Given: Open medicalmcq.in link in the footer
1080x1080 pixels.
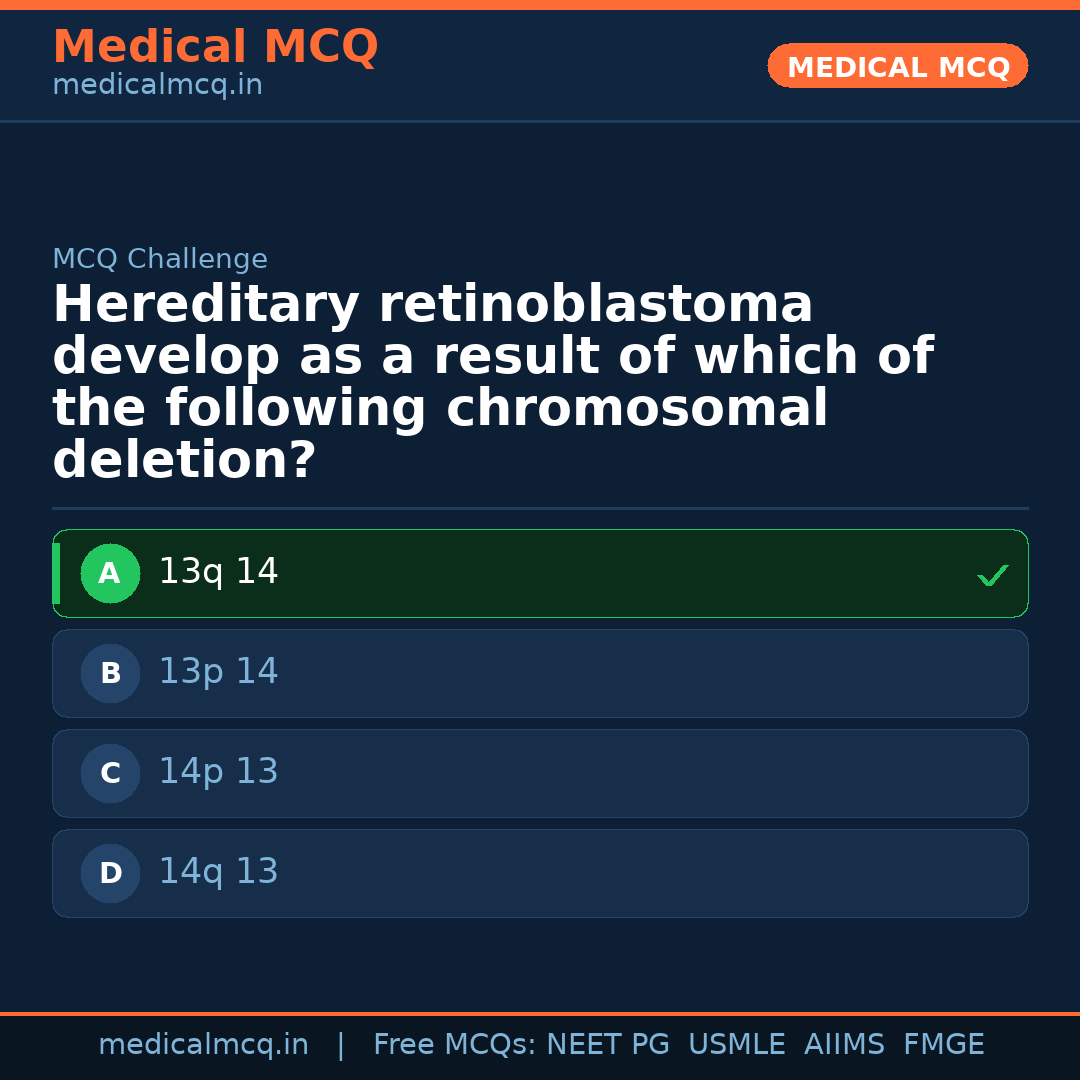Looking at the screenshot, I should (x=203, y=1045).
